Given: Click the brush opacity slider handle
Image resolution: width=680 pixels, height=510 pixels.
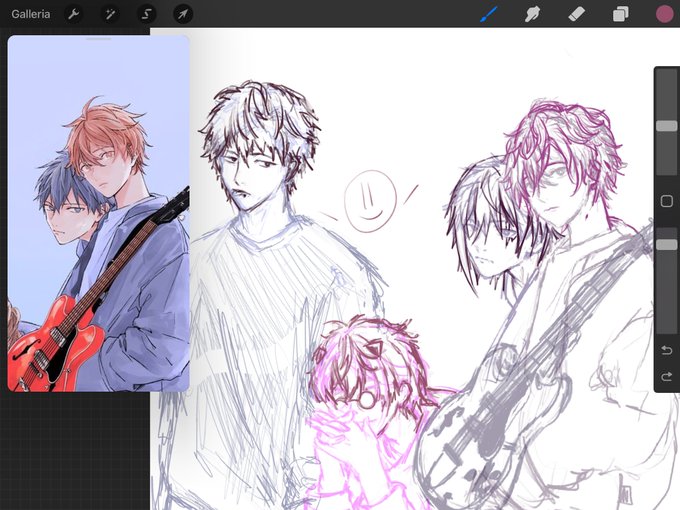Looking at the screenshot, I should (667, 244).
